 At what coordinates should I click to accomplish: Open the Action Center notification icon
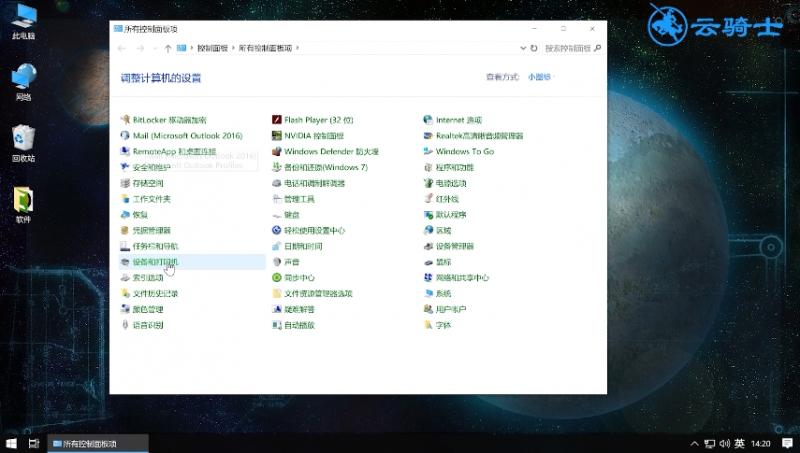[787, 443]
